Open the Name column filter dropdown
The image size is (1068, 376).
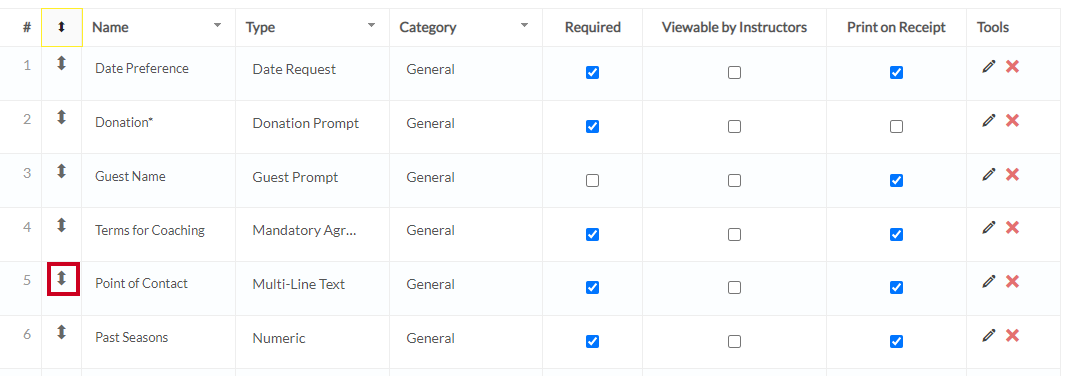217,25
